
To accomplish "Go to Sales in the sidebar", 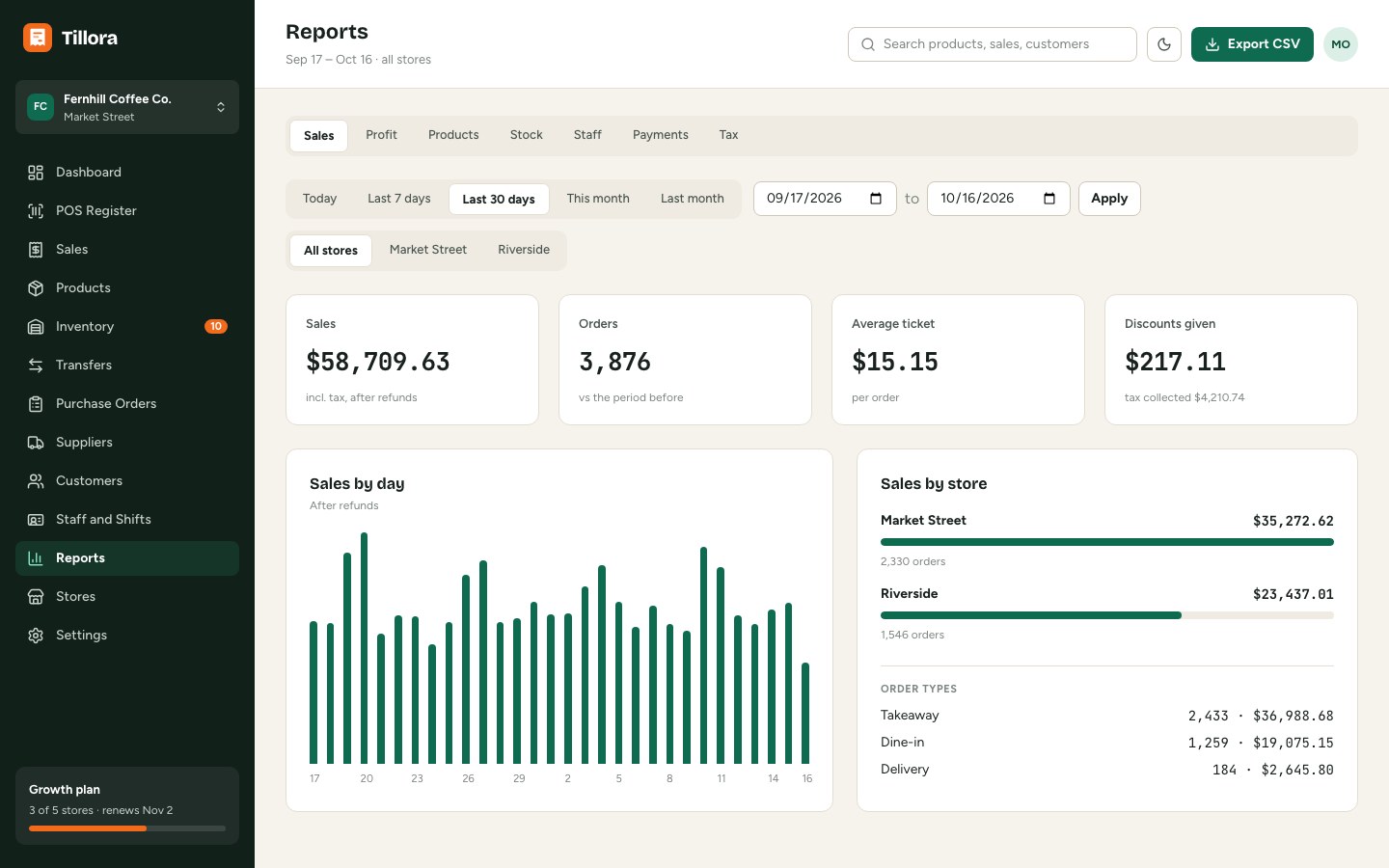I will 127,250.
